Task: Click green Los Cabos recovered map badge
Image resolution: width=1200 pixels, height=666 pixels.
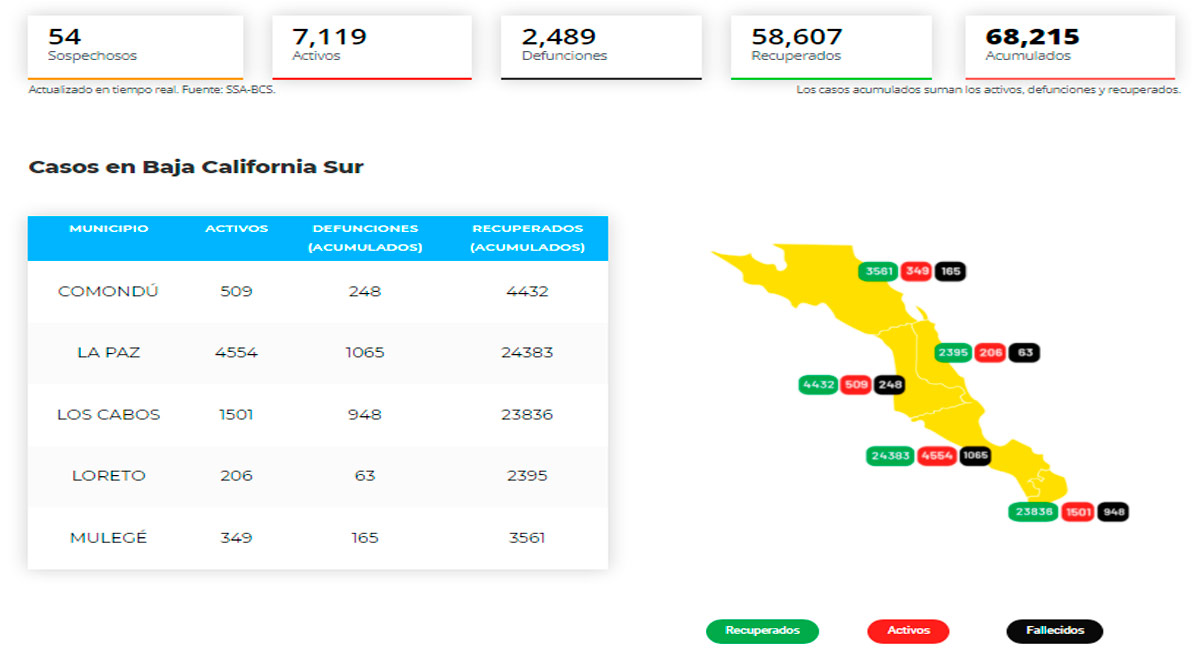Action: point(1034,512)
